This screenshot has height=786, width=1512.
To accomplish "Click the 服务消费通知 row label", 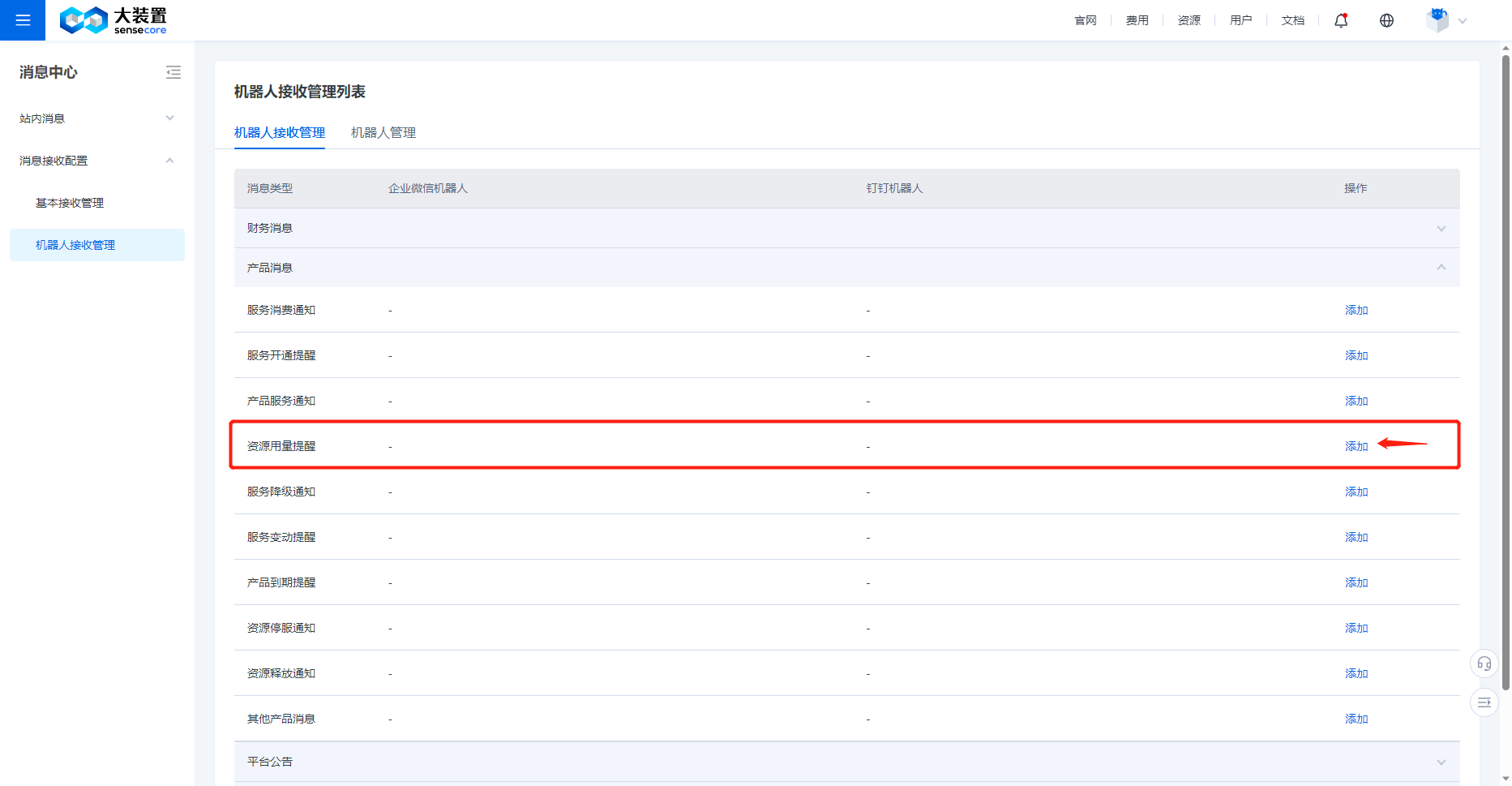I will point(281,310).
